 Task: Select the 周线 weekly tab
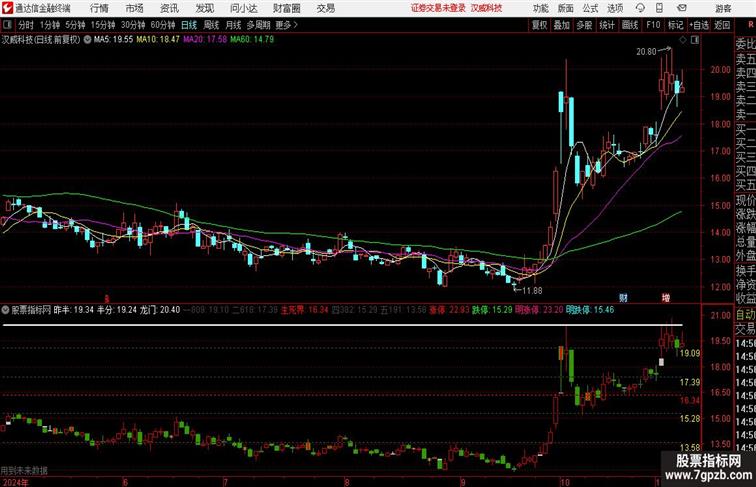coord(211,25)
